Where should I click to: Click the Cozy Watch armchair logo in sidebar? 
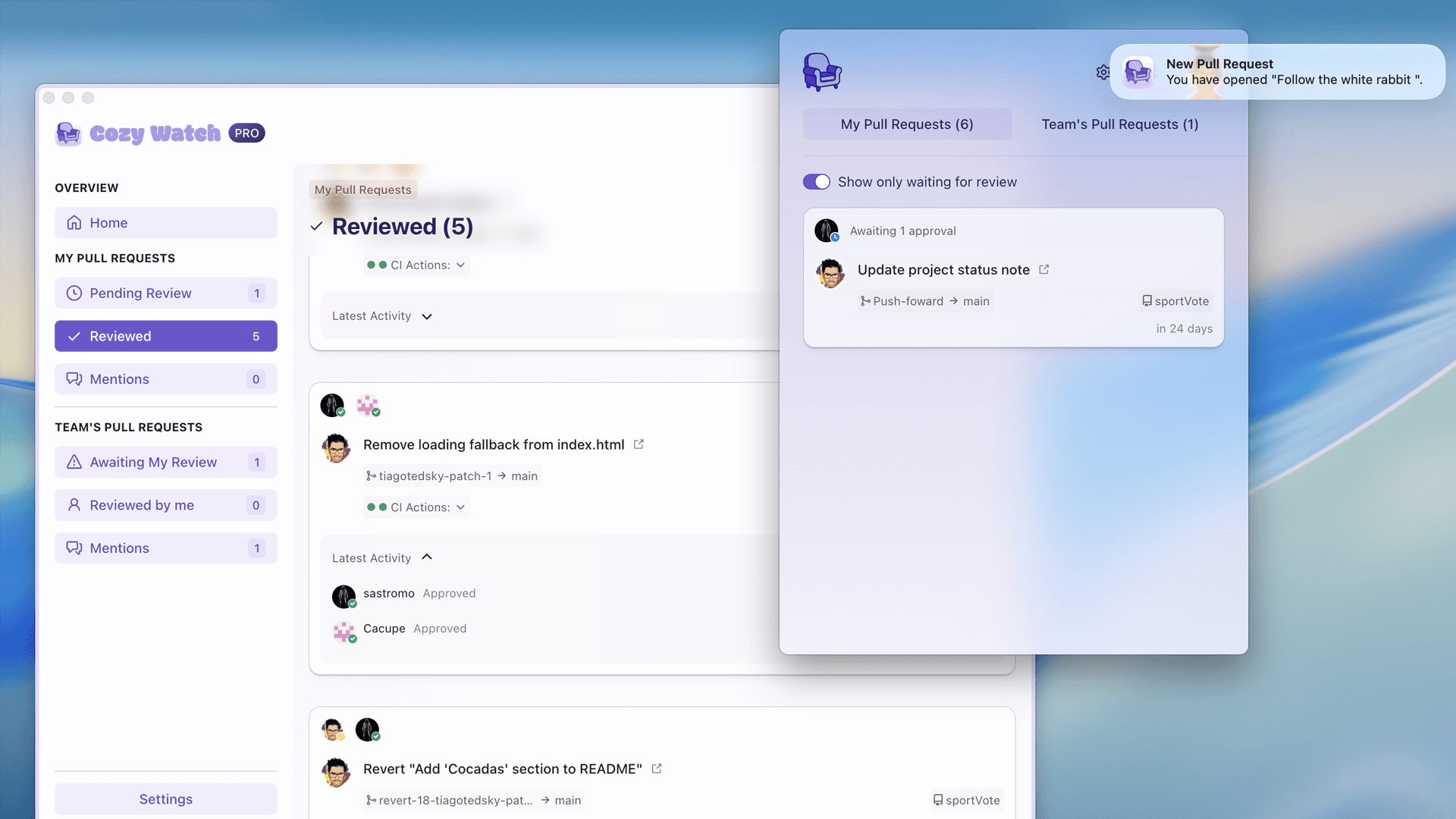(68, 133)
